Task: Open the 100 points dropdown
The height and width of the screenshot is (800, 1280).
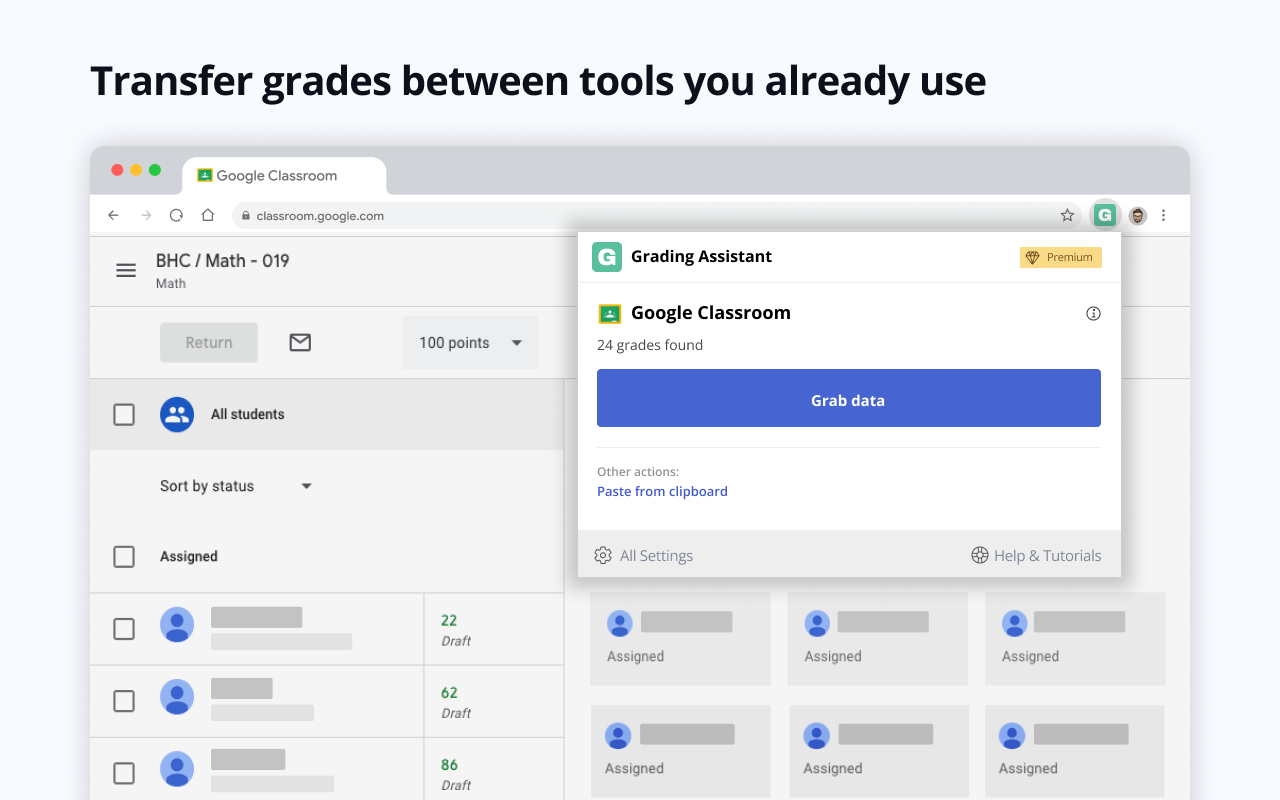Action: [x=470, y=343]
